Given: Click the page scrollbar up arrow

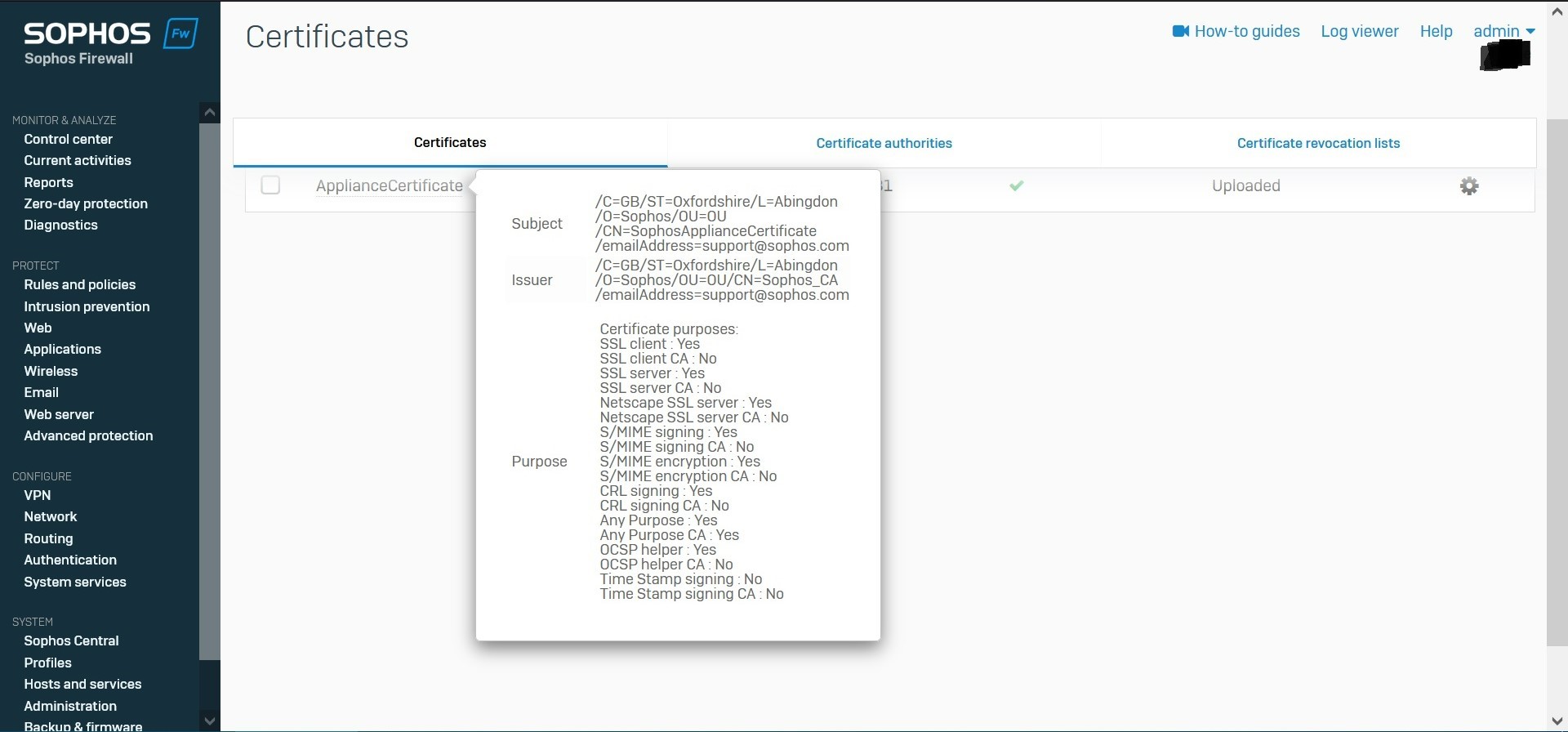Looking at the screenshot, I should point(1557,11).
